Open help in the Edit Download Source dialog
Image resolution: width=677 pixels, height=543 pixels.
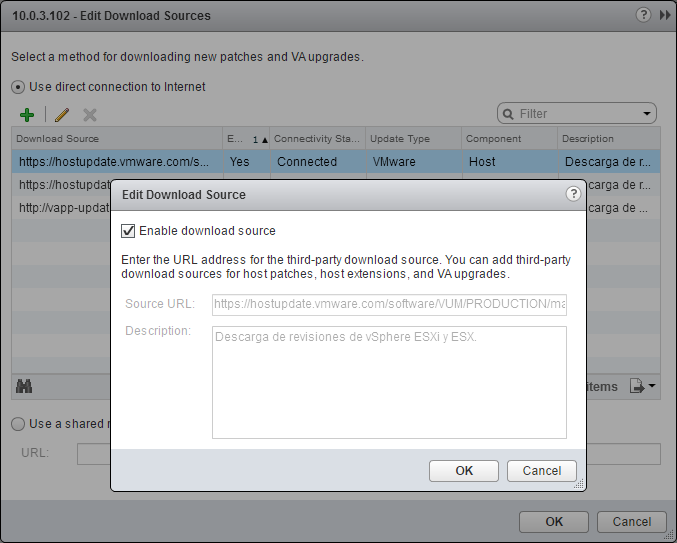click(573, 194)
